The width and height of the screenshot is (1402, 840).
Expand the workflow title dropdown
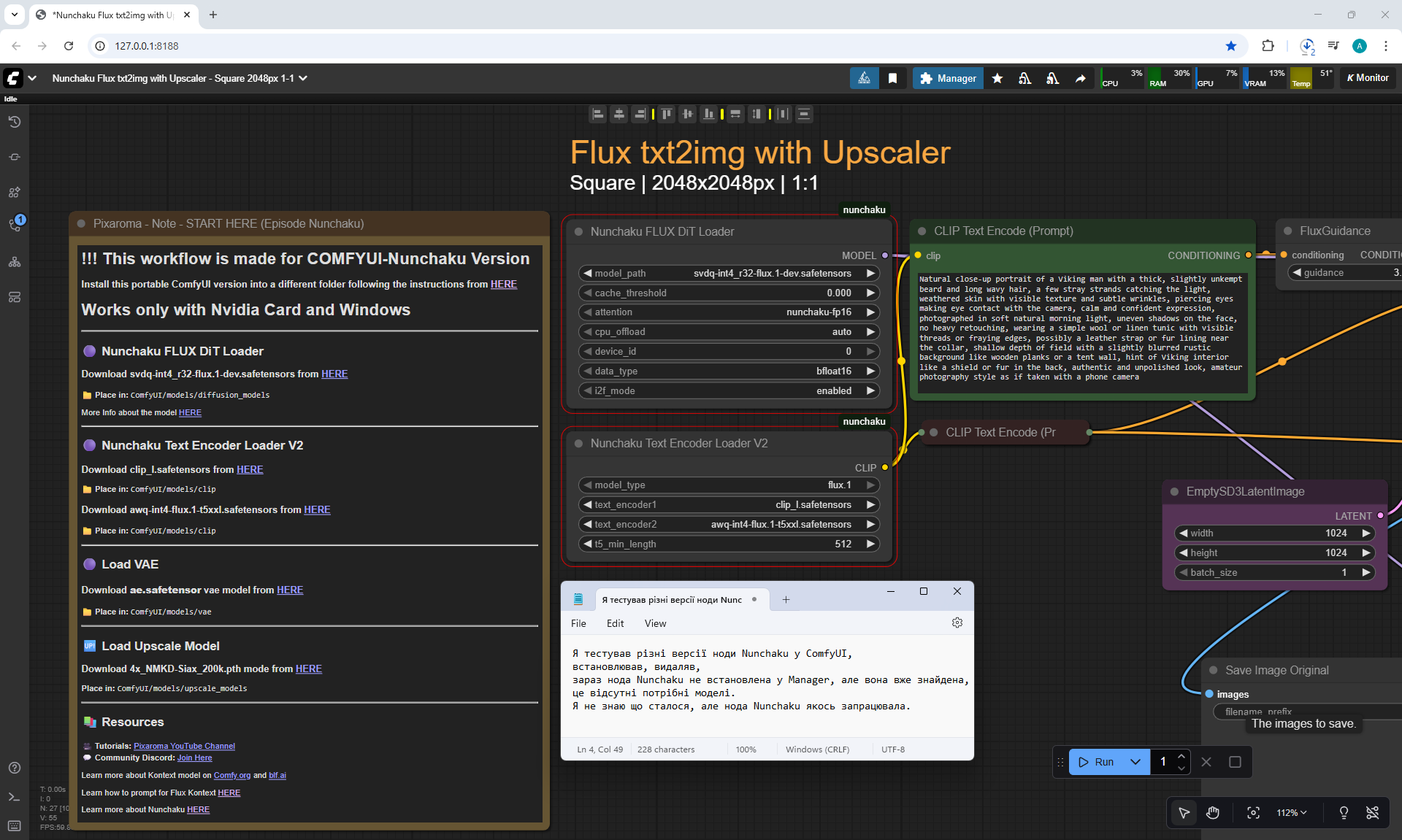303,78
